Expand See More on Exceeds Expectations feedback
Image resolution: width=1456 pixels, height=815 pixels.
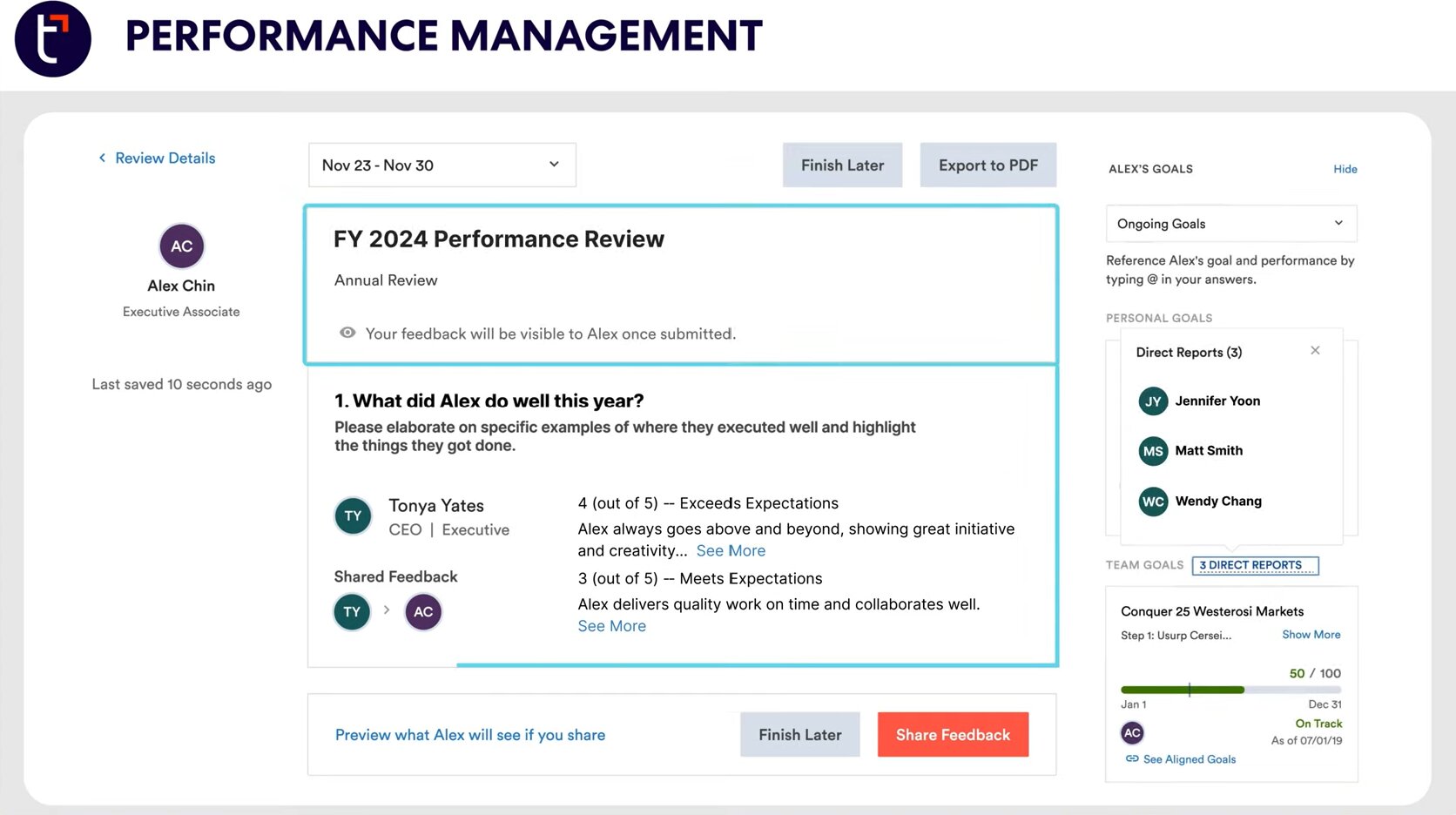click(731, 550)
